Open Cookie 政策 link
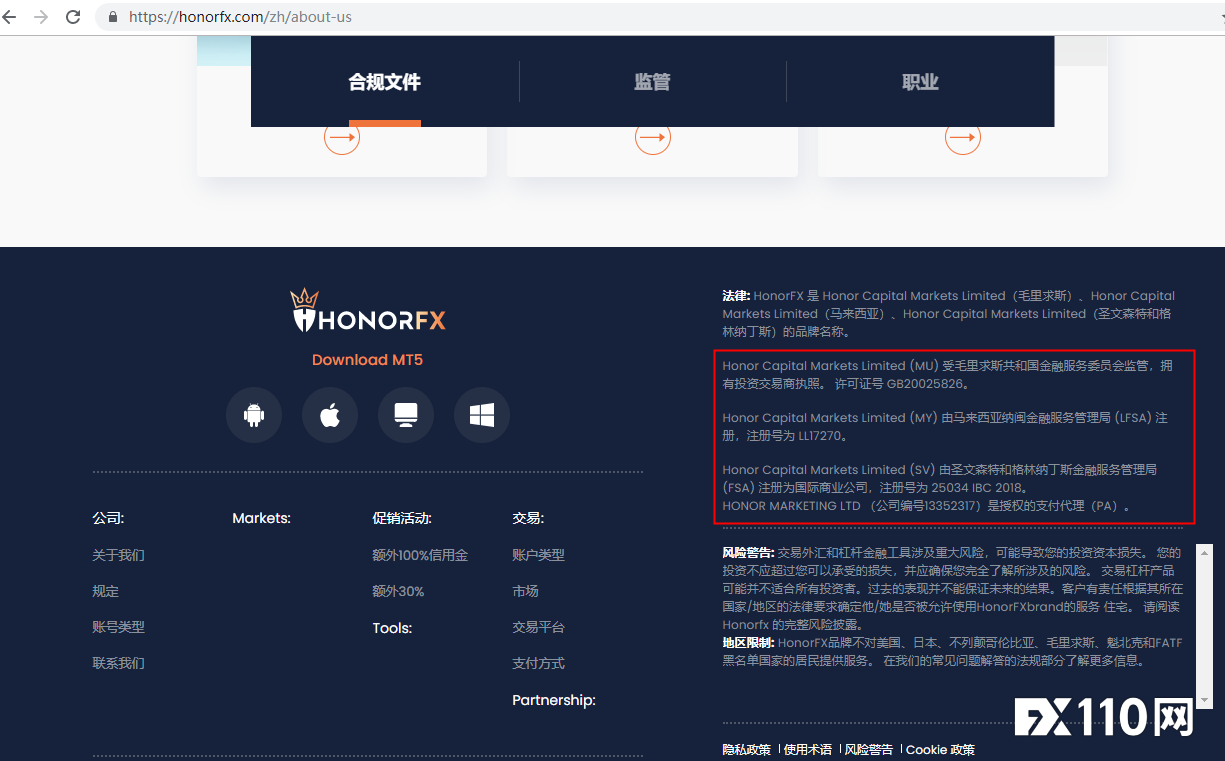This screenshot has width=1225, height=761. (940, 749)
